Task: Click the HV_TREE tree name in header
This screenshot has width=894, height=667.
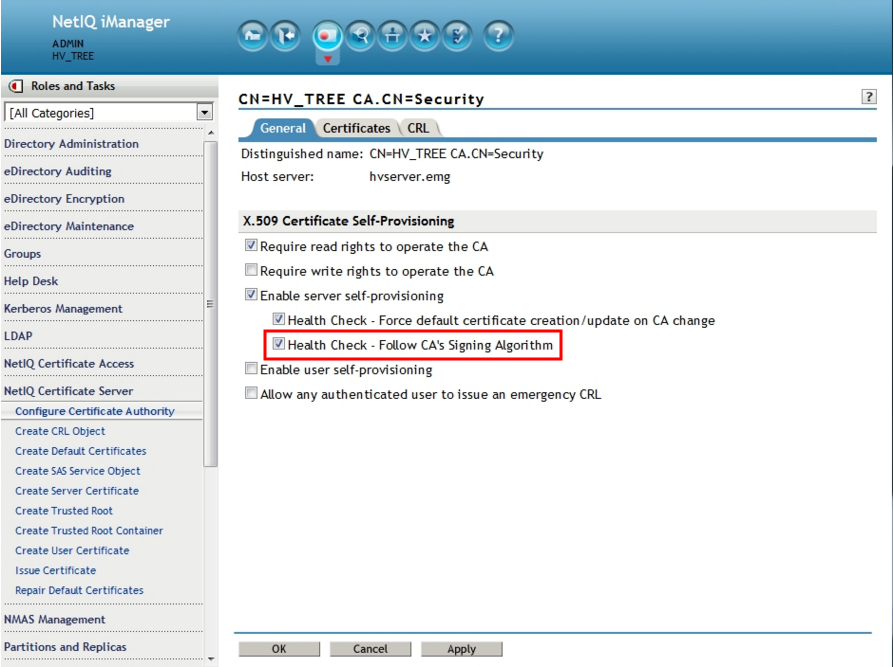Action: pyautogui.click(x=73, y=56)
